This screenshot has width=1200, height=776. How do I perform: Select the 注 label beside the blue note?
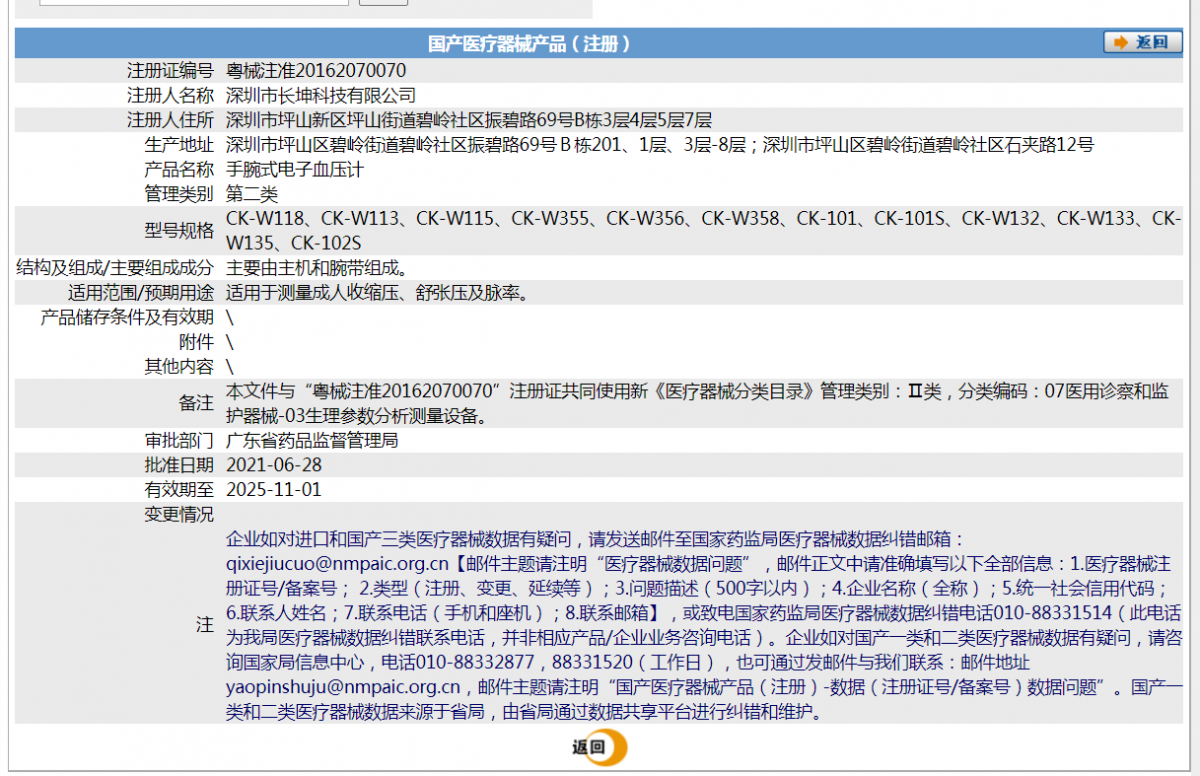[205, 625]
